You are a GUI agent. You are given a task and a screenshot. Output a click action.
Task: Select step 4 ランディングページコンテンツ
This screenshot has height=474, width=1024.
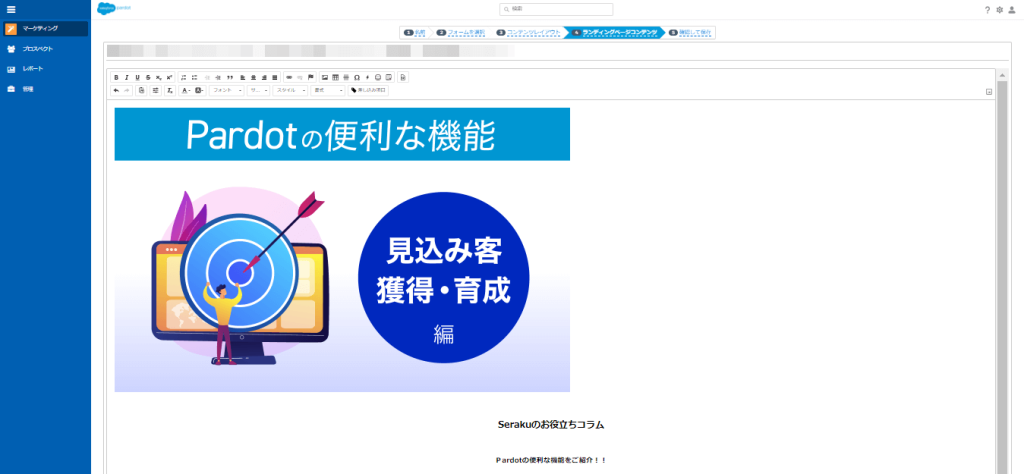click(615, 33)
